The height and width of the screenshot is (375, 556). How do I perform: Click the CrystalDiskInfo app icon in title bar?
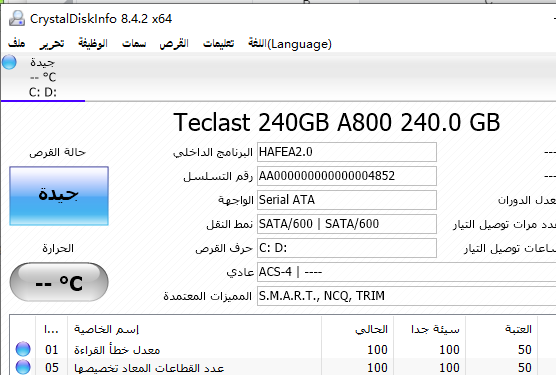coord(17,18)
